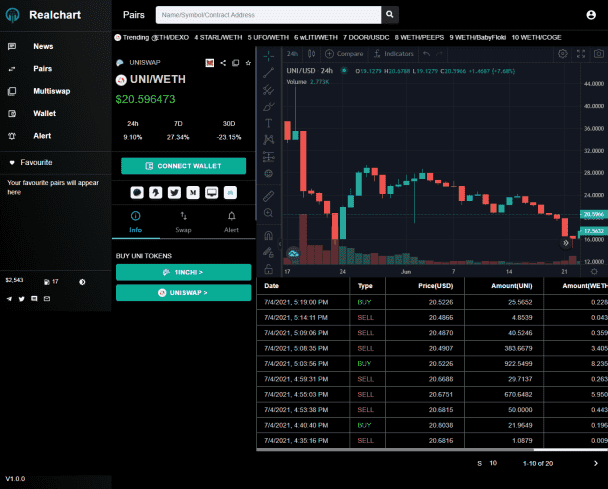Open the rows-per-page dropdown showing 10
608x489 pixels.
pyautogui.click(x=493, y=463)
